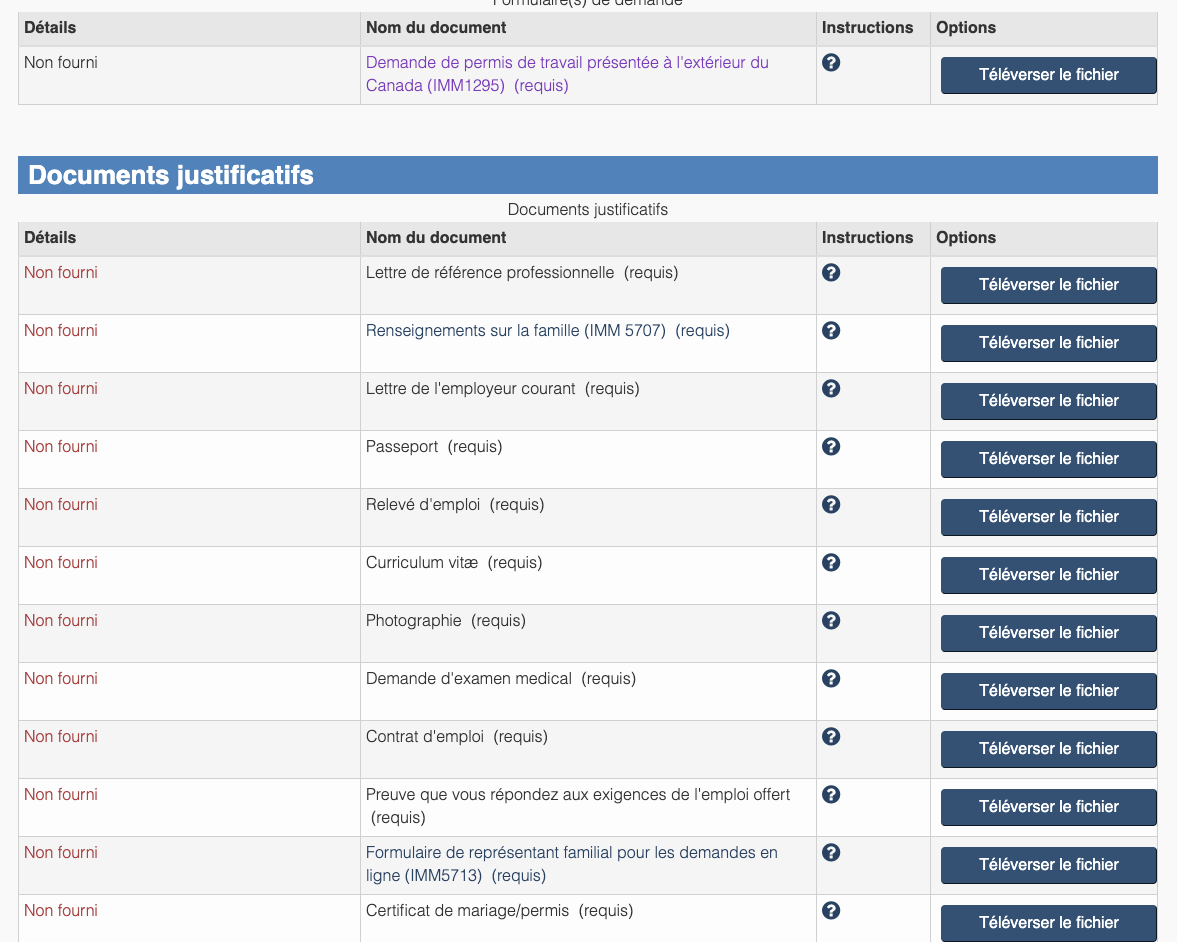Click help icon for IMM1295 work permit form

point(831,63)
